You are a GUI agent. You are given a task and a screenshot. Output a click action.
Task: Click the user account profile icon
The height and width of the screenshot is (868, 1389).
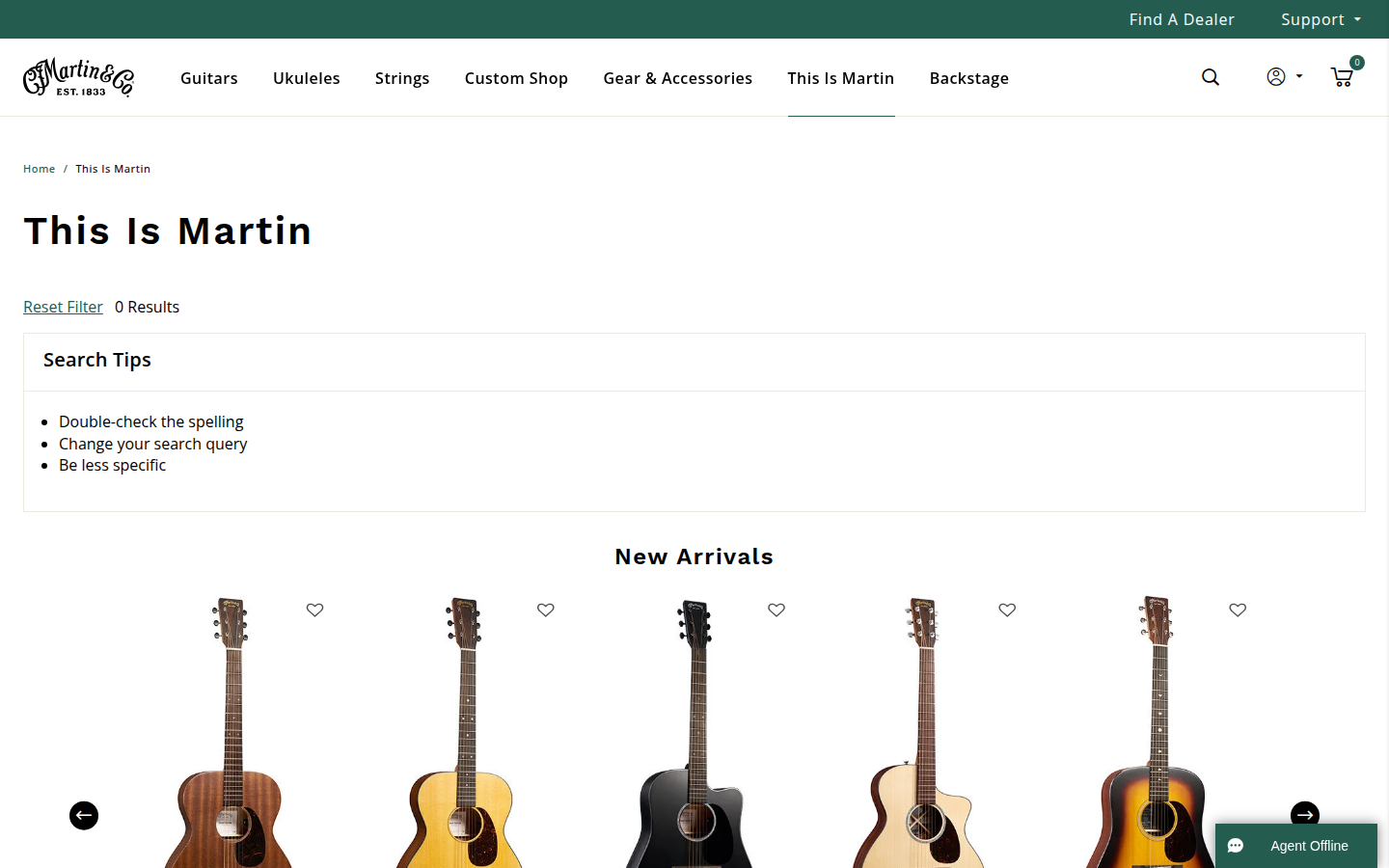click(x=1276, y=77)
